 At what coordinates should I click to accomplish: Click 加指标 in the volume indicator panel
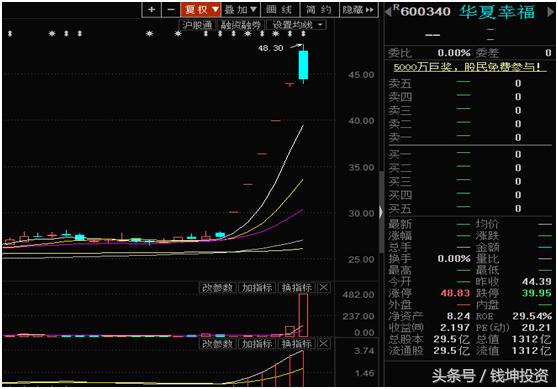tap(257, 288)
